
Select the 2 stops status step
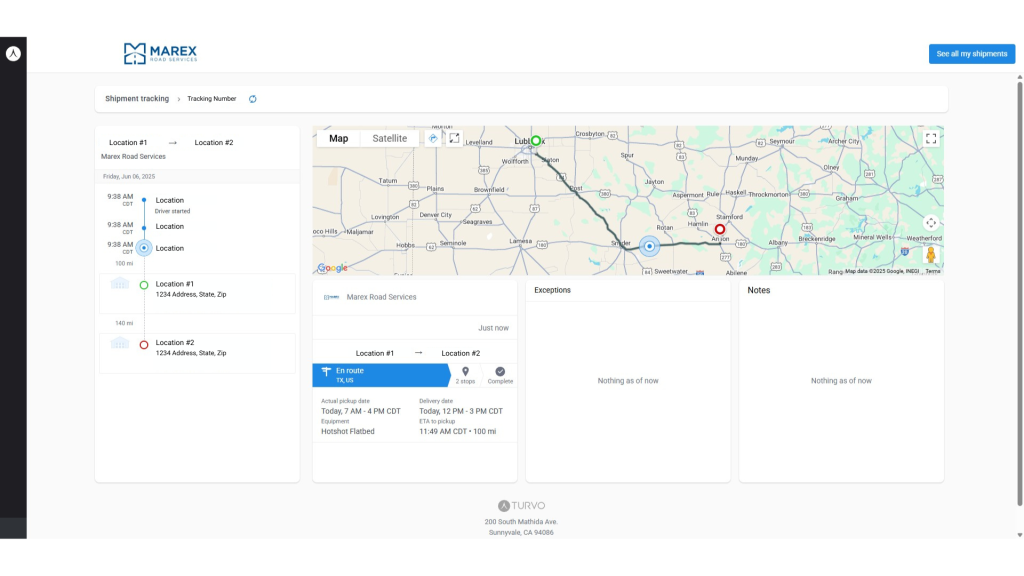(x=465, y=375)
